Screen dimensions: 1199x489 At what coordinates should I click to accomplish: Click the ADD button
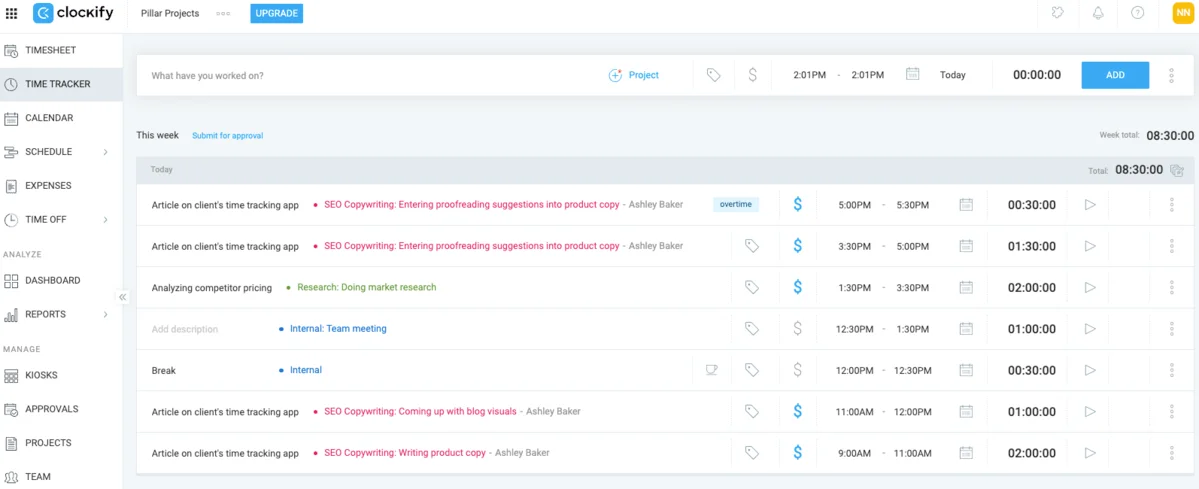click(x=1115, y=75)
